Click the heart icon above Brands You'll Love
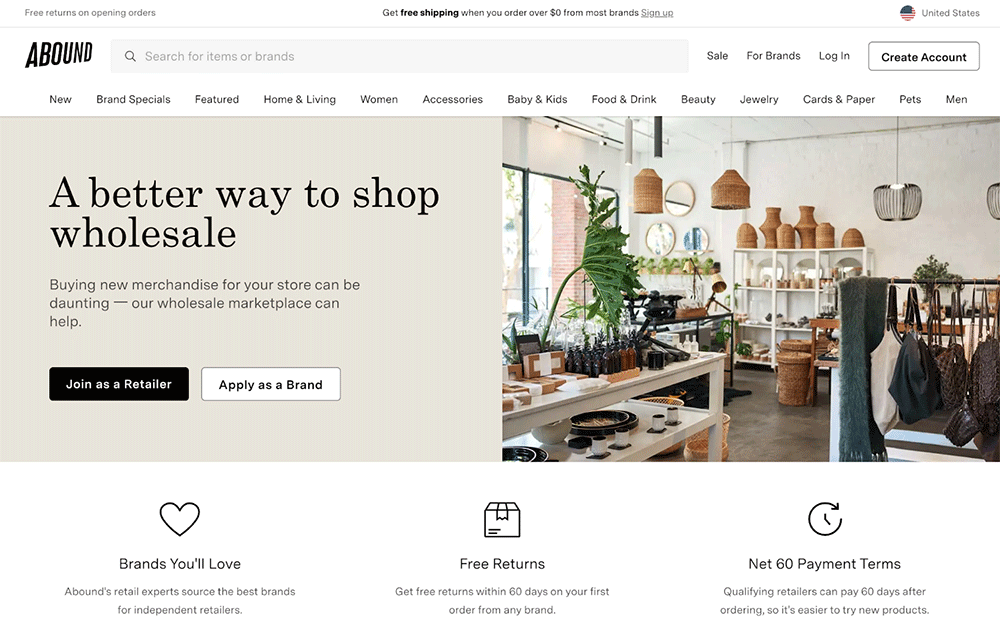This screenshot has height=619, width=1000. [x=180, y=519]
